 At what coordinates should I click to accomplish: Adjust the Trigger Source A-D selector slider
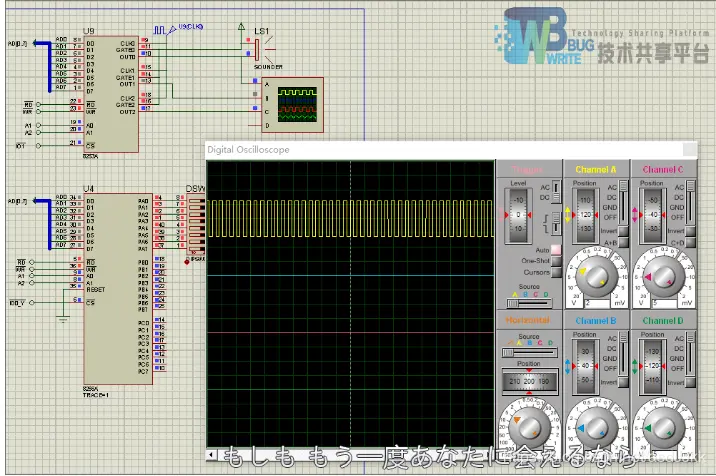tap(529, 303)
